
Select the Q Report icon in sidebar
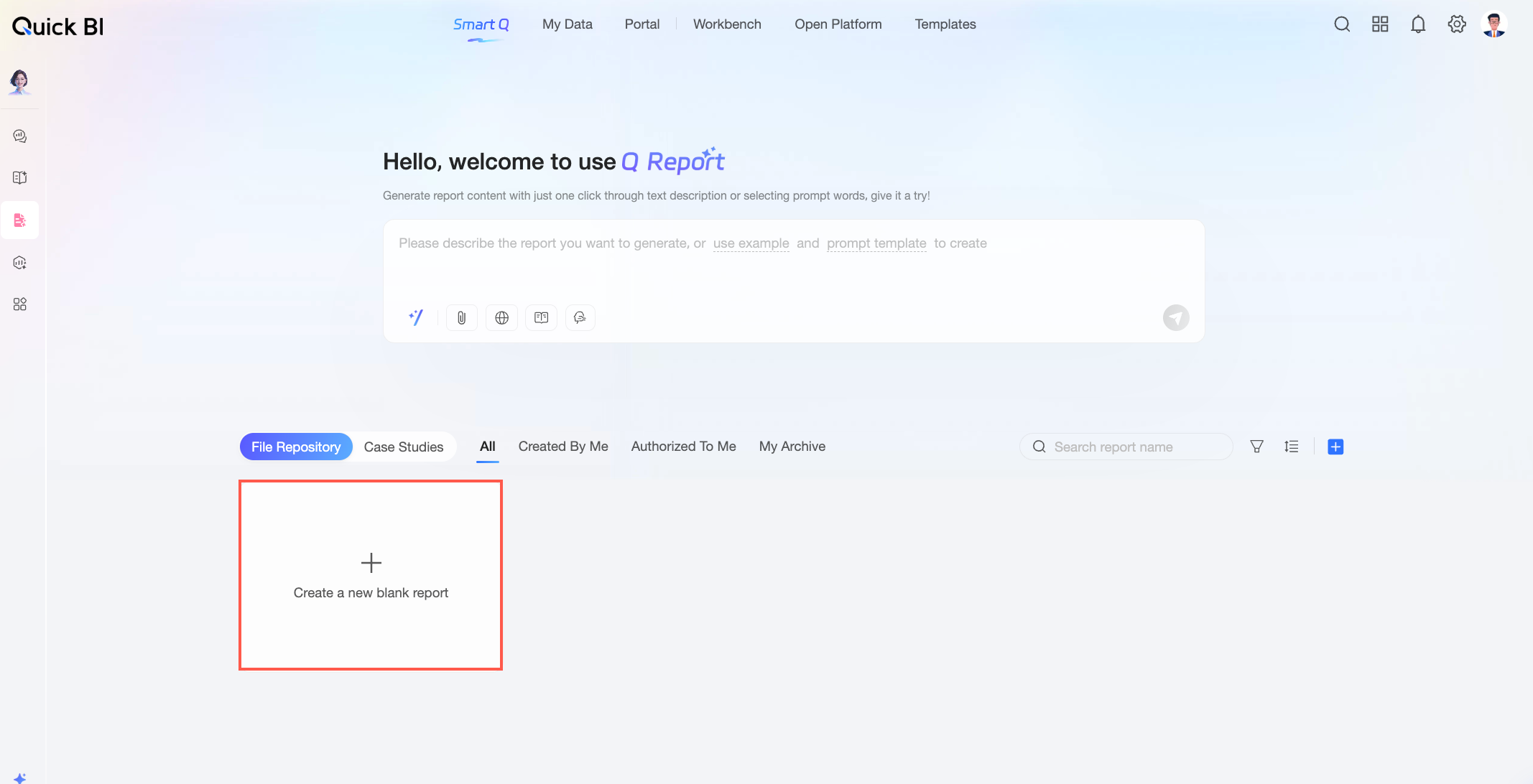pyautogui.click(x=20, y=220)
